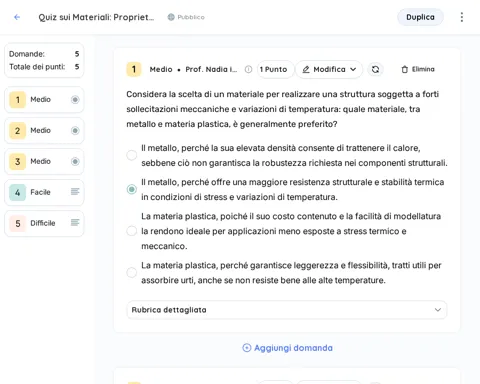
Task: Click the author name Prof. Nadia
Action: coord(211,69)
